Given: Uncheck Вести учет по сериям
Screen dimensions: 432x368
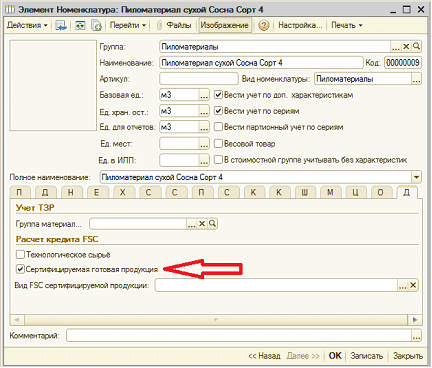Looking at the screenshot, I should (x=218, y=111).
